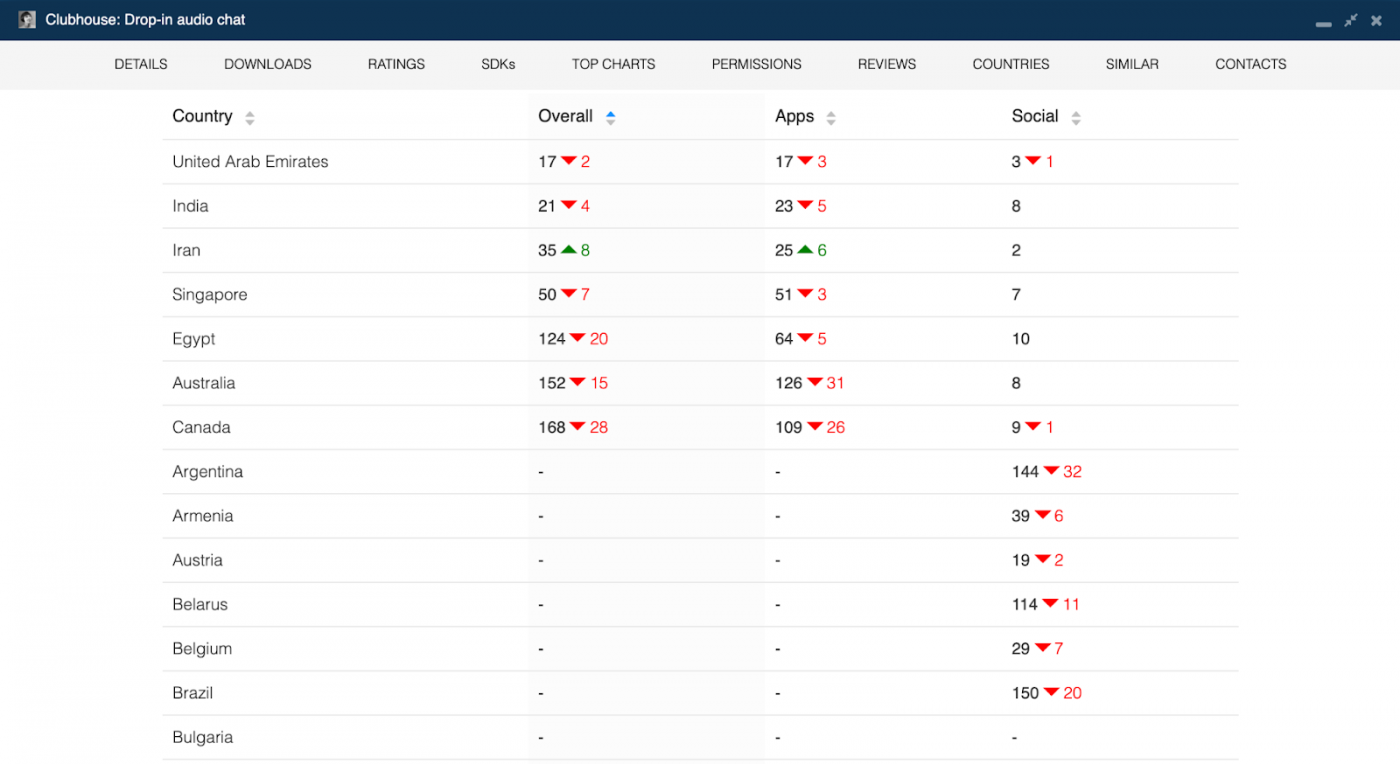
Task: Sort by the Apps column arrows
Action: (x=831, y=118)
